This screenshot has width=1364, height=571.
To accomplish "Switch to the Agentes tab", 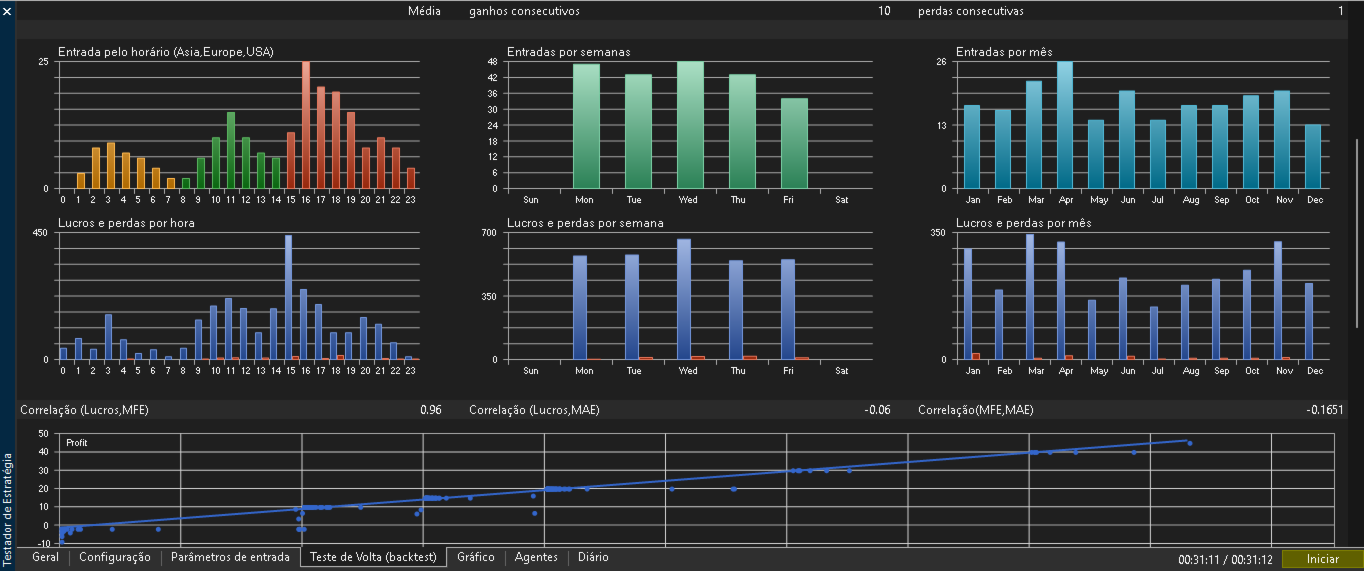I will [x=536, y=557].
